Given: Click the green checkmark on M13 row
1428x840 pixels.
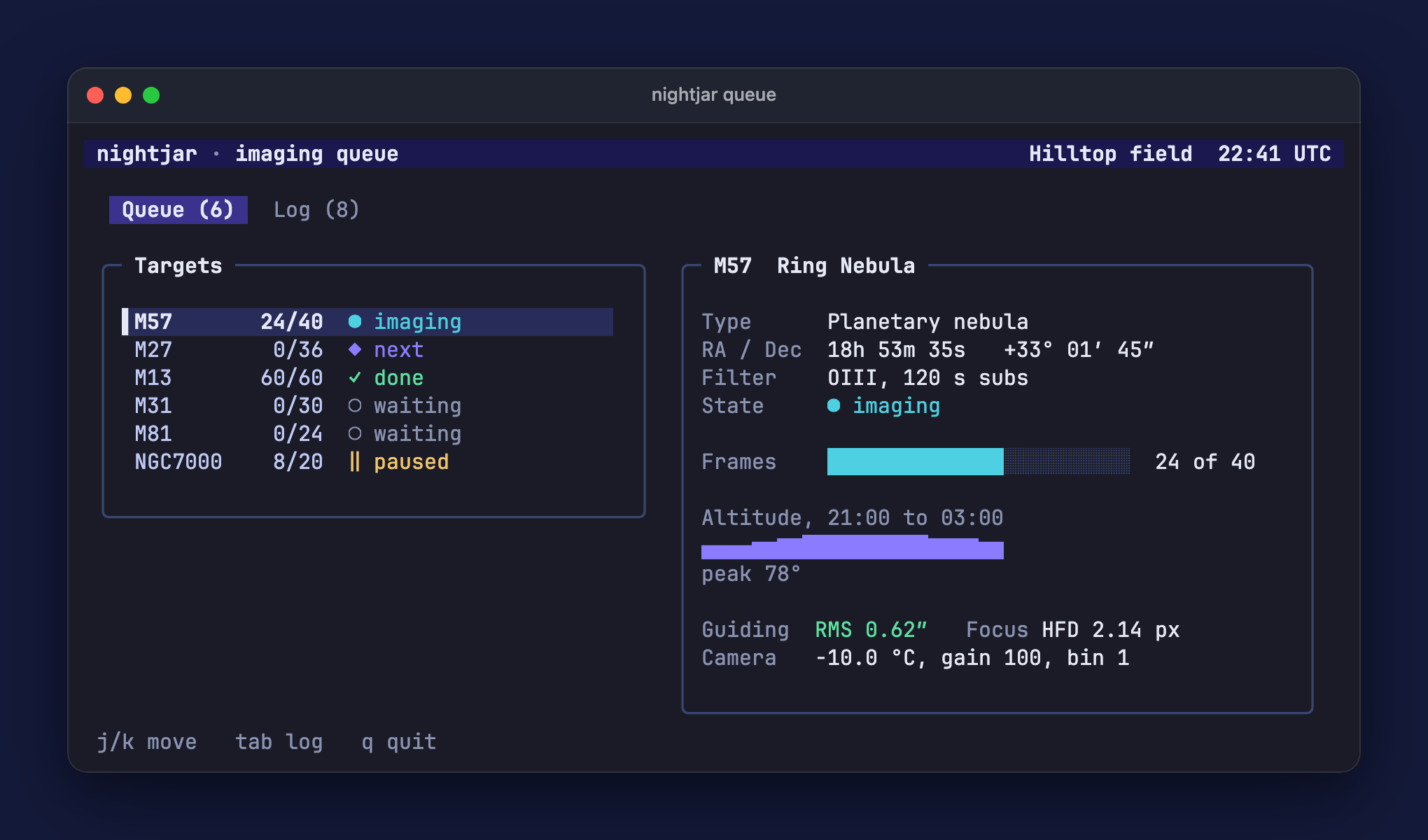Looking at the screenshot, I should click(x=355, y=377).
